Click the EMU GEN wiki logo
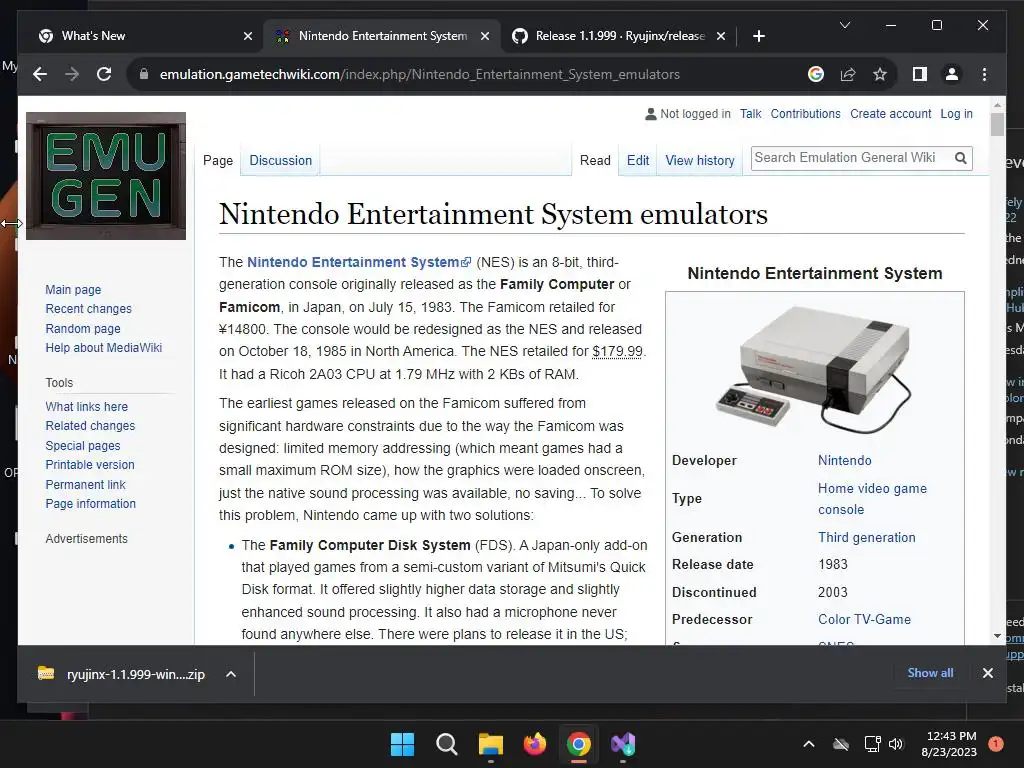Screen dimensions: 1024x768 click(106, 176)
